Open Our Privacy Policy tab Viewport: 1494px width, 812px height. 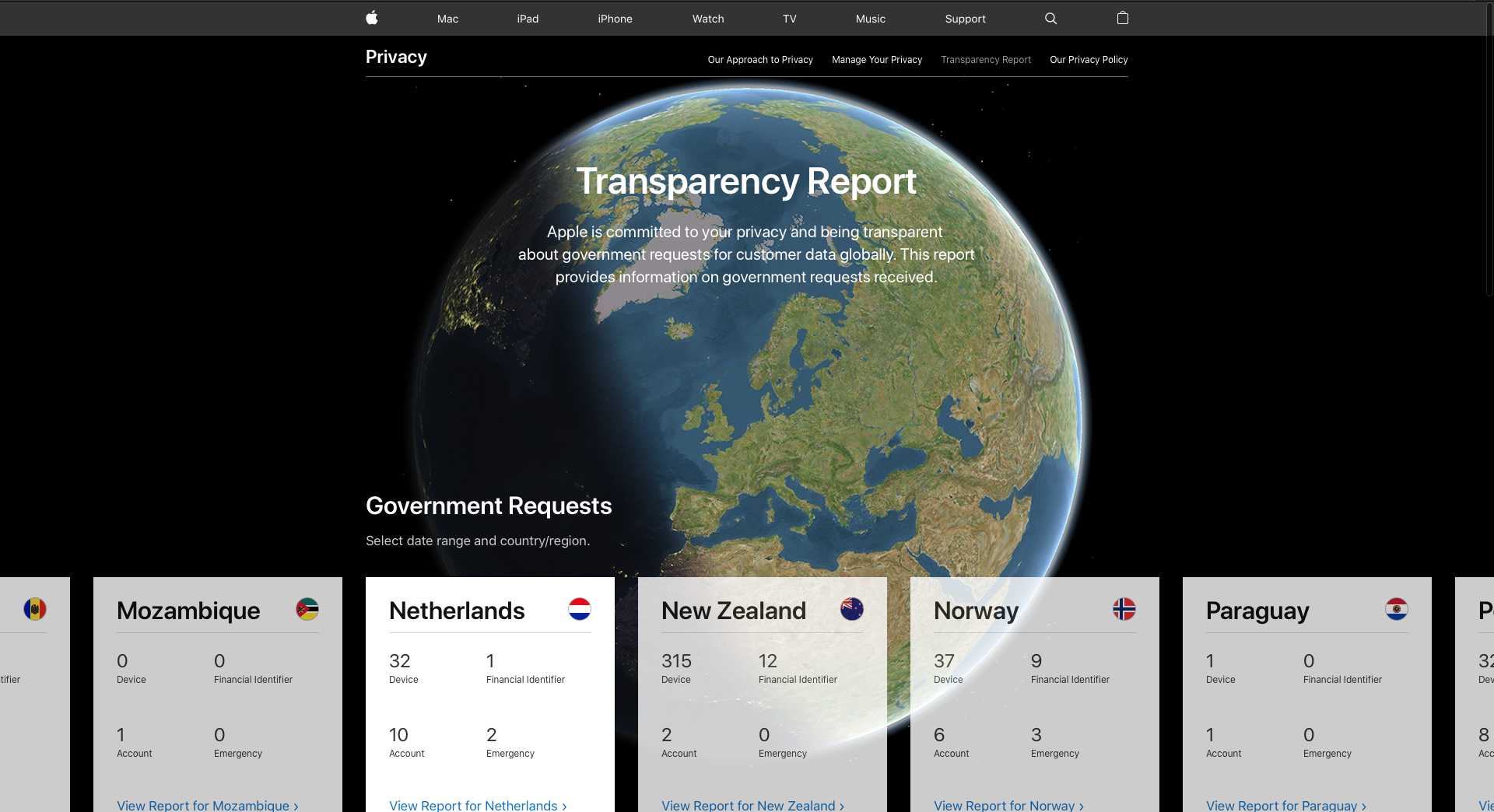pos(1089,60)
